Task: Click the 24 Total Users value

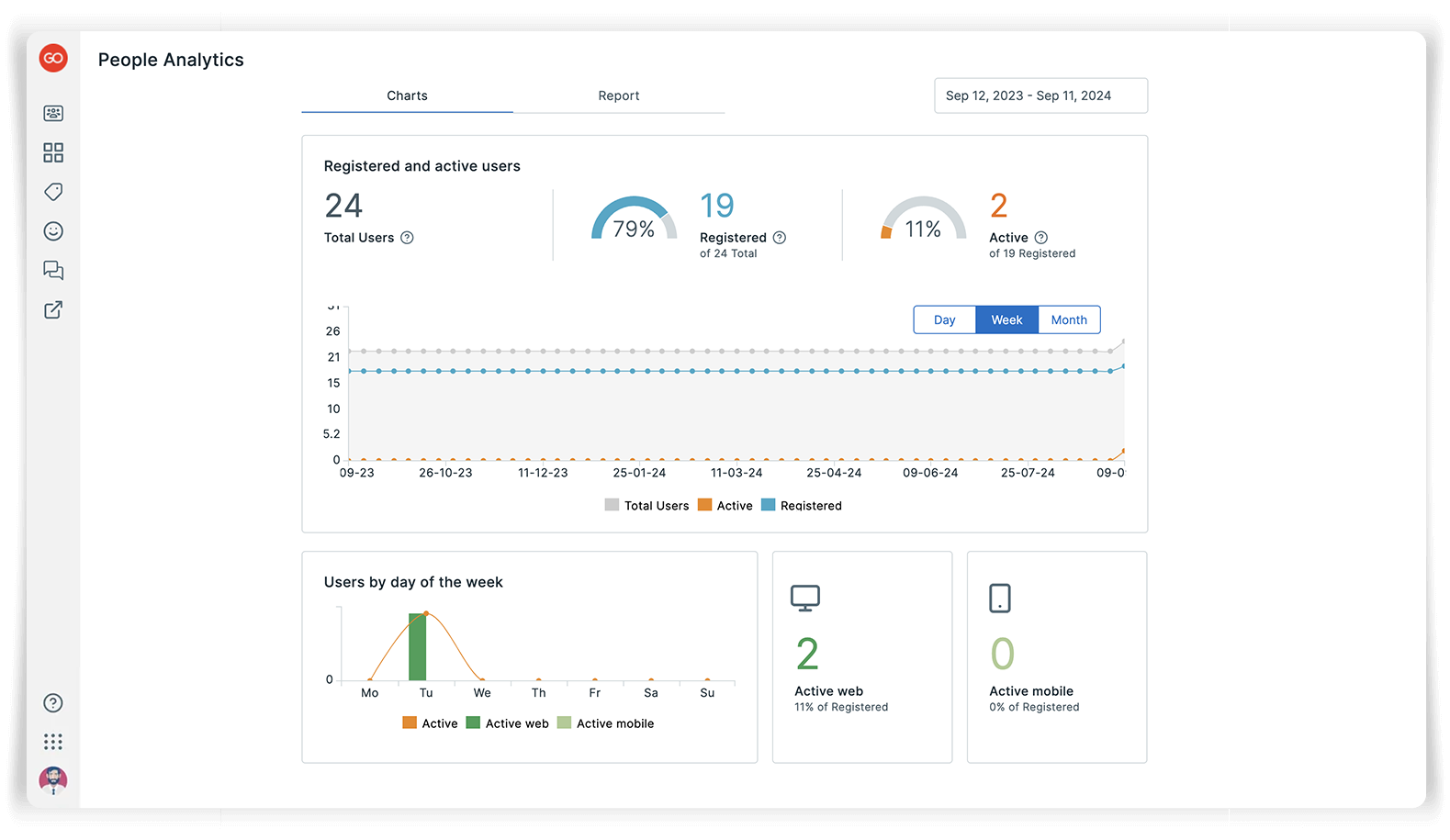Action: coord(343,206)
